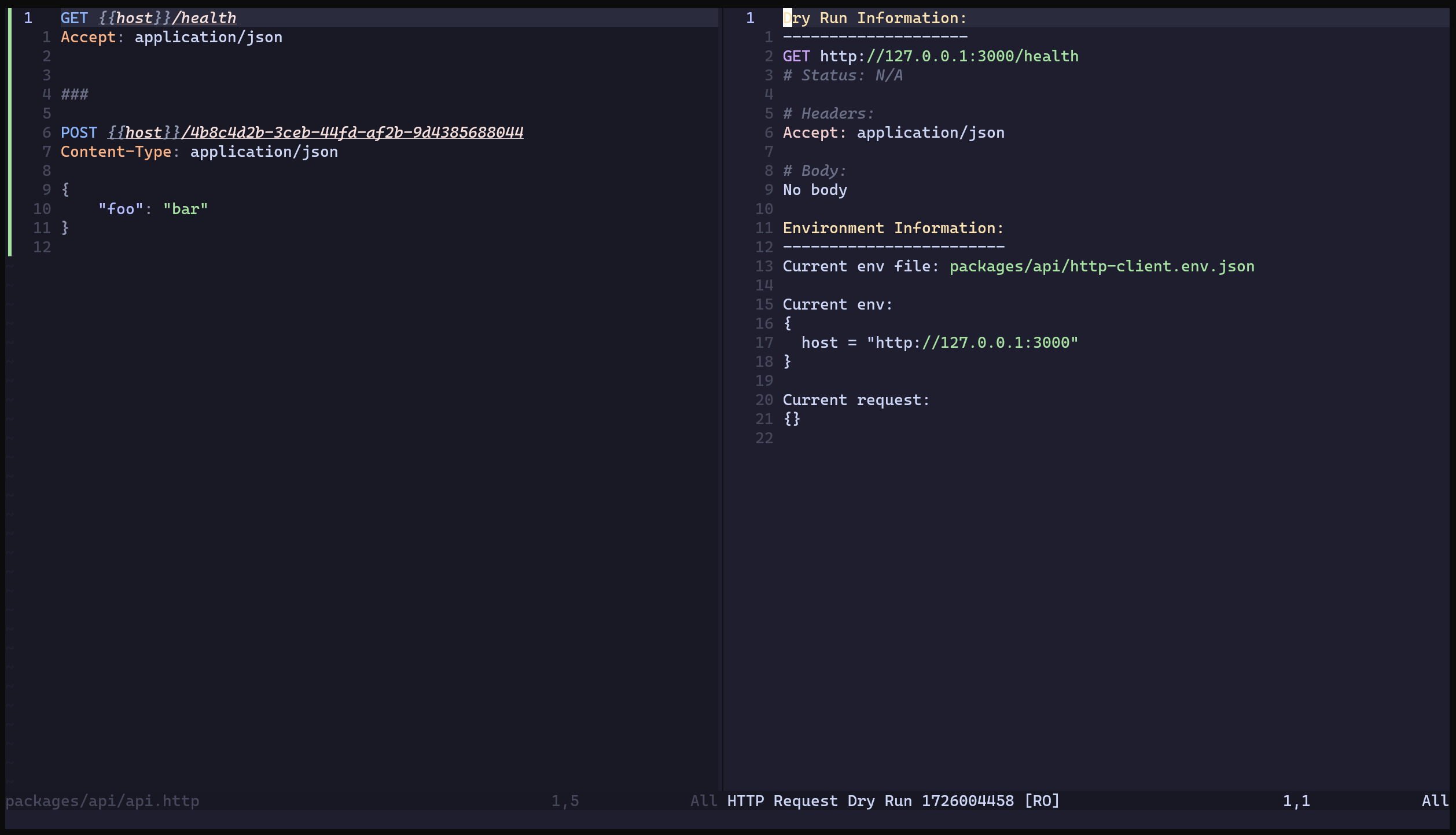Viewport: 1456px width, 835px height.
Task: Click the host variable value in env
Action: 972,343
